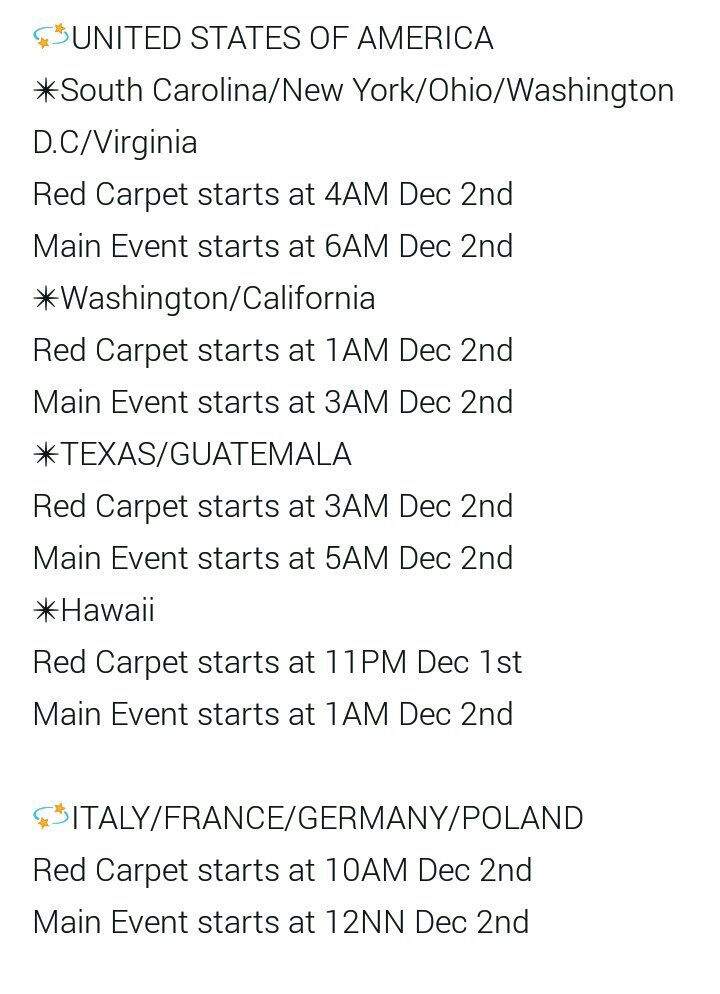This screenshot has width=720, height=994.
Task: Click Red Carpet starts at 1AM line
Action: click(x=273, y=351)
